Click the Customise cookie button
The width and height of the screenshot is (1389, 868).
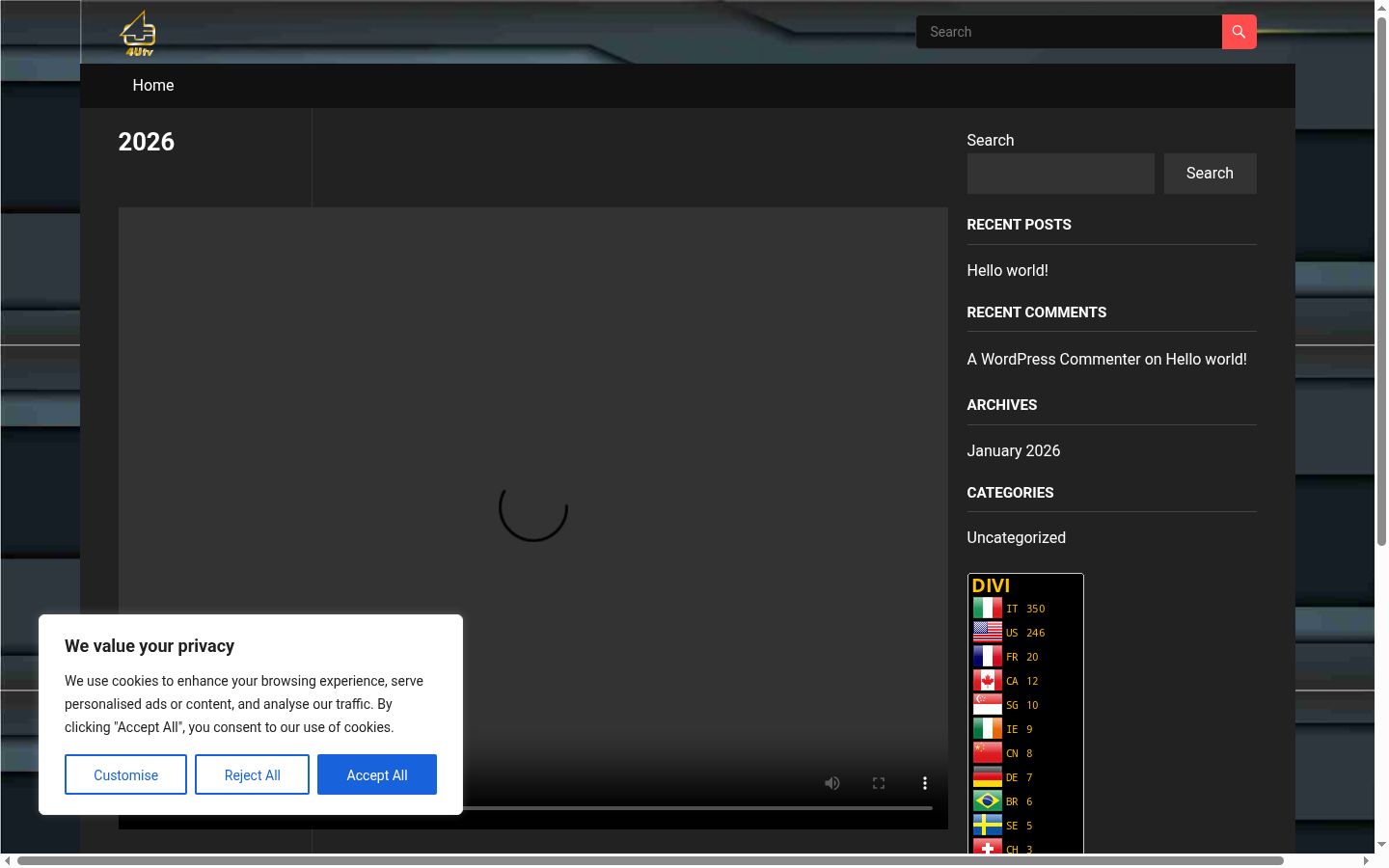coord(125,774)
